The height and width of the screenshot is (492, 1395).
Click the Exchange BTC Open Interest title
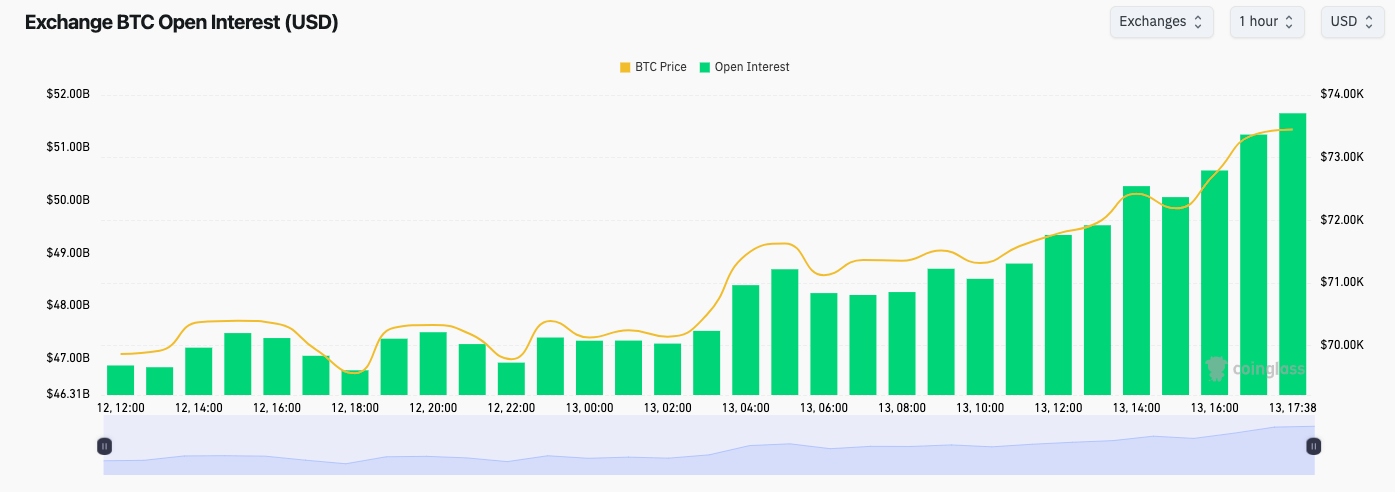pos(181,23)
